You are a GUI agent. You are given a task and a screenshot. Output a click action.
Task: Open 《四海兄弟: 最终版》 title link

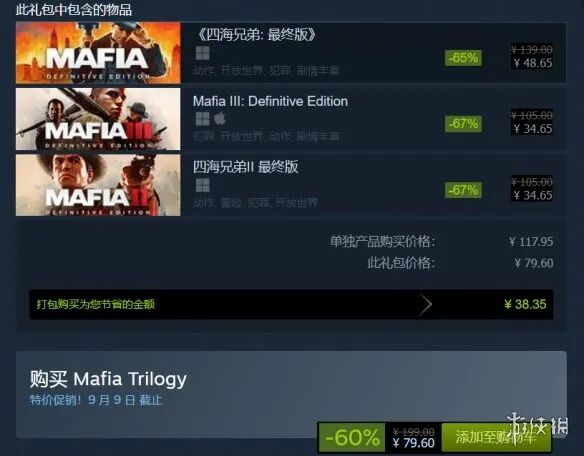coord(256,35)
